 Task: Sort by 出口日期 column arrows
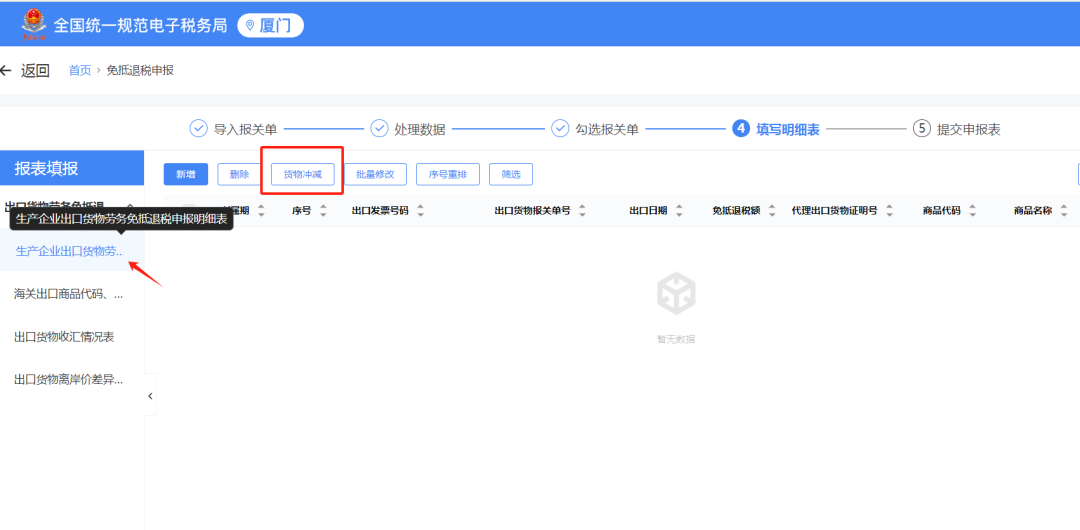coord(679,211)
